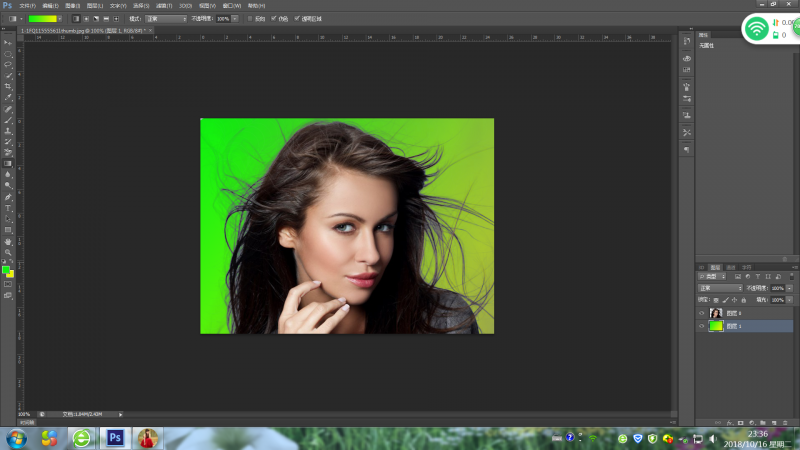800x450 pixels.
Task: Select the Horizontal Type tool
Action: [8, 208]
